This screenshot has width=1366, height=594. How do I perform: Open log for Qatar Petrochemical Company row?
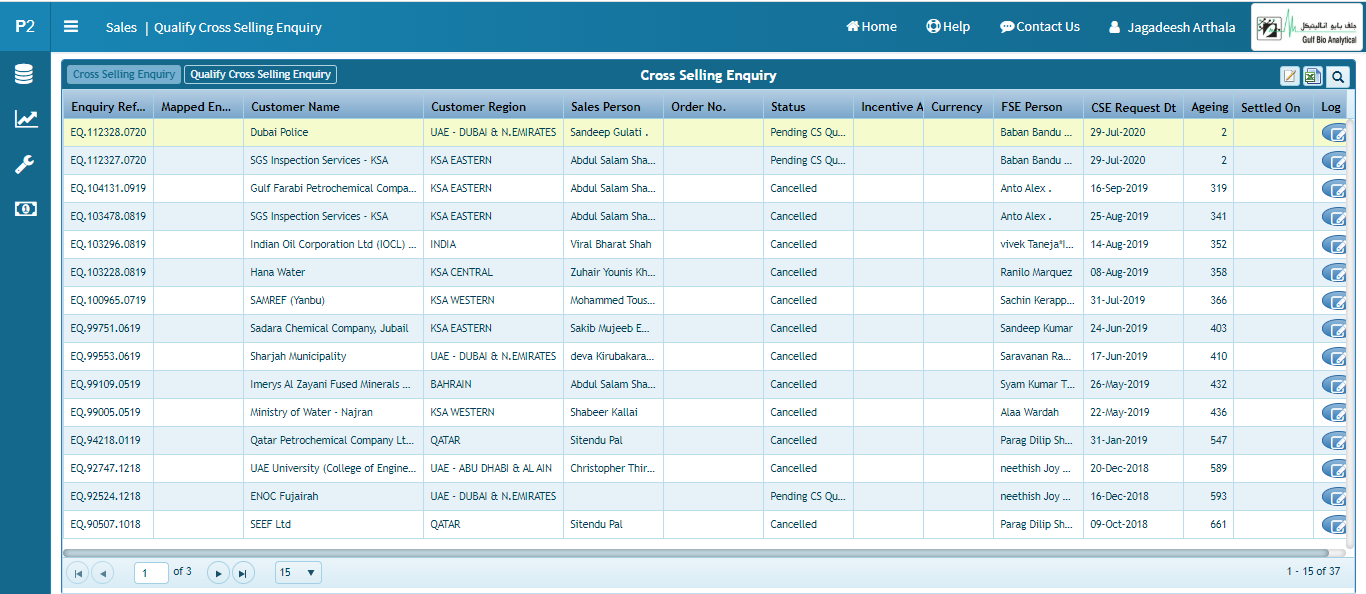tap(1335, 440)
